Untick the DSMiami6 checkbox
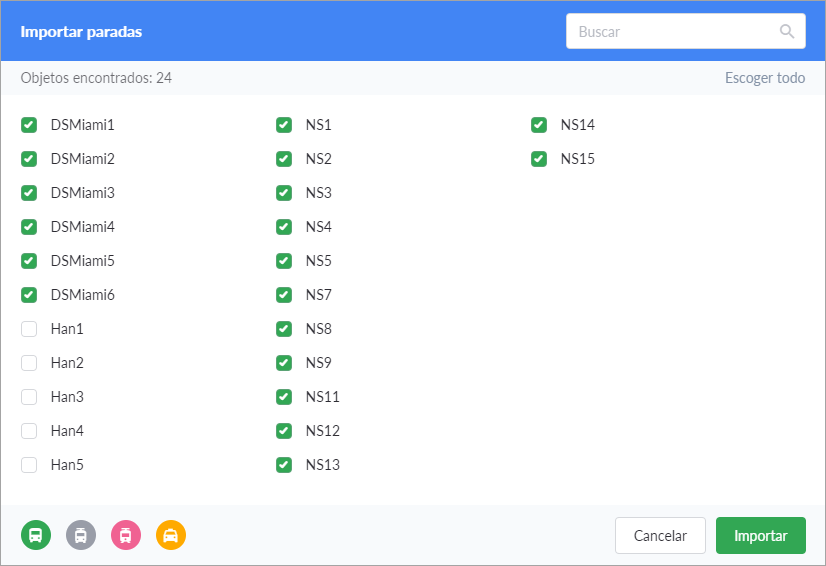The image size is (826, 566). point(29,295)
